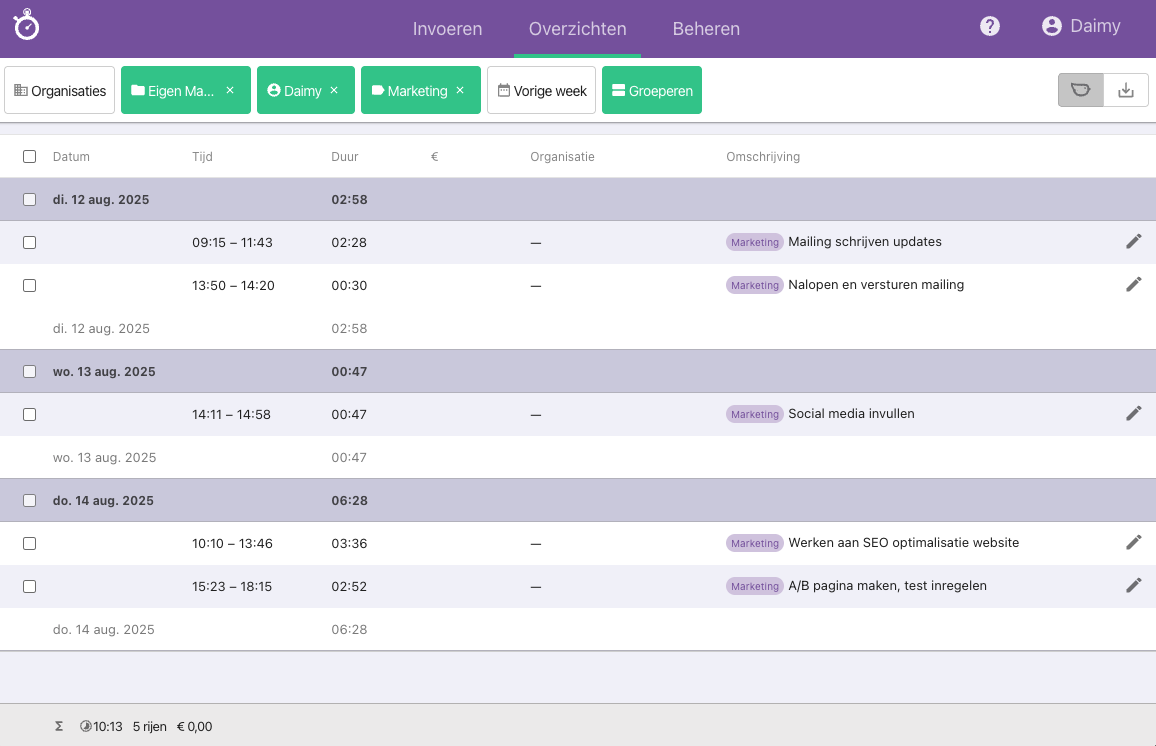The width and height of the screenshot is (1156, 746).
Task: Click the Groeperen button
Action: coord(651,90)
